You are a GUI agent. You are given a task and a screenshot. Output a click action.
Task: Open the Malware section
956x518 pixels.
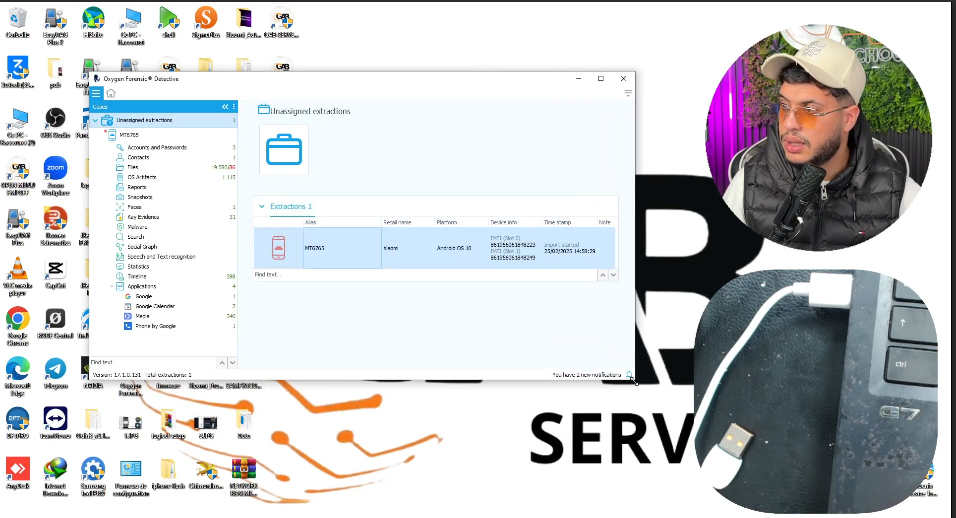point(137,227)
